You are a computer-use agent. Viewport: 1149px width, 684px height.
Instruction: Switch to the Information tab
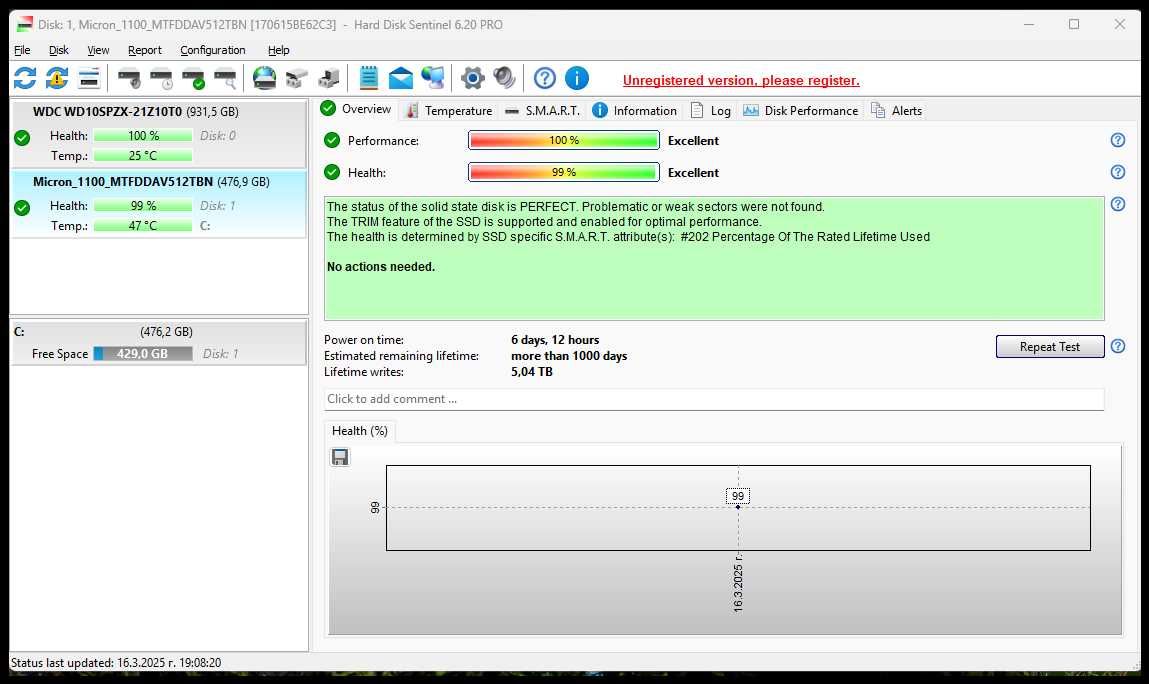635,111
